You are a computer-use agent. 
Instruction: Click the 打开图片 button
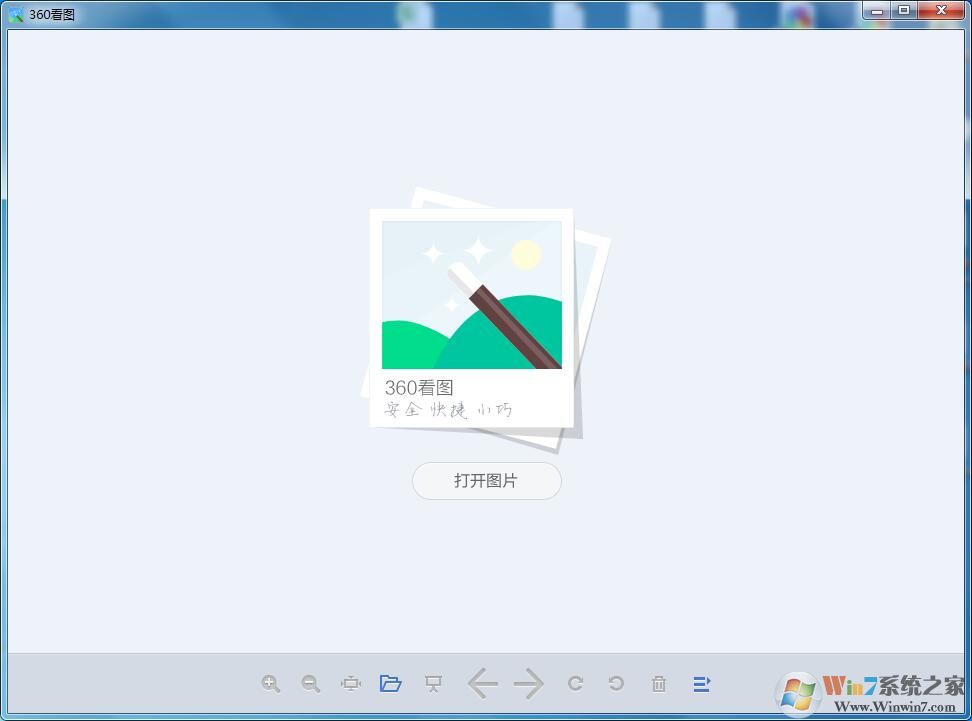[486, 481]
